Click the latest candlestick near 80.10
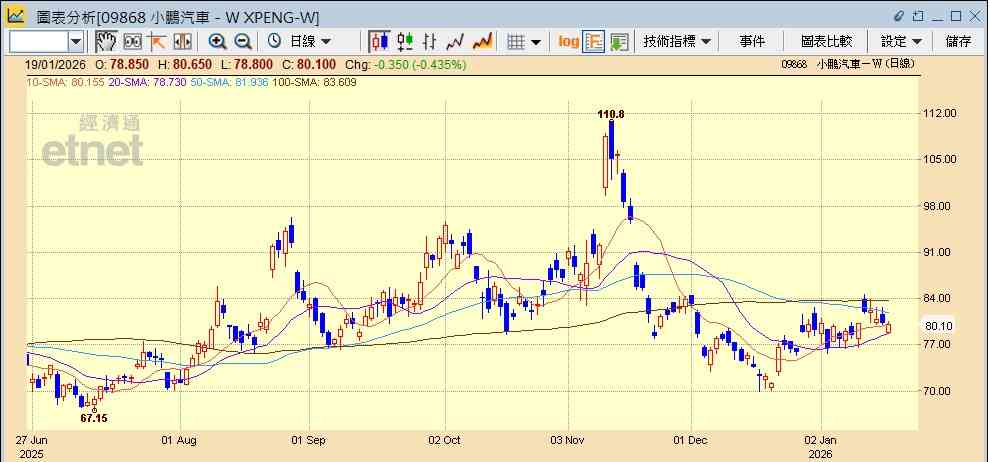This screenshot has width=990, height=462. pyautogui.click(x=889, y=328)
